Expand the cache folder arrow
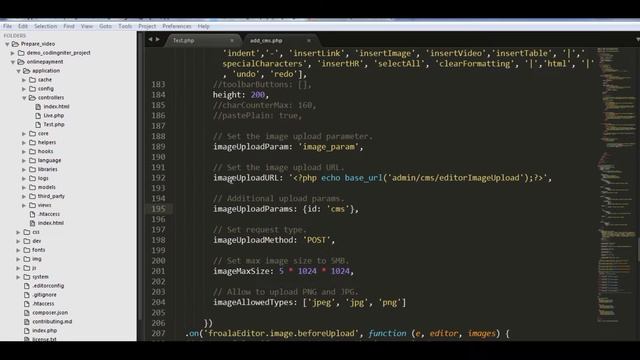The height and width of the screenshot is (360, 640). (24, 80)
